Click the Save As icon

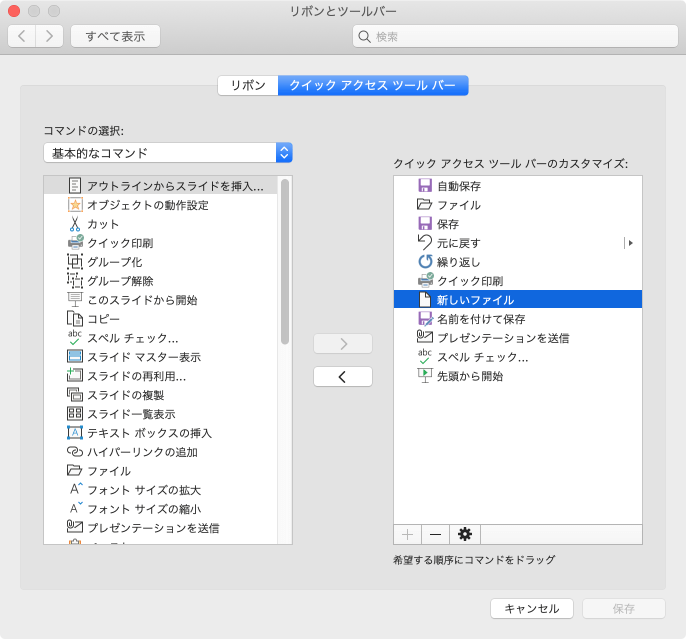click(x=424, y=319)
